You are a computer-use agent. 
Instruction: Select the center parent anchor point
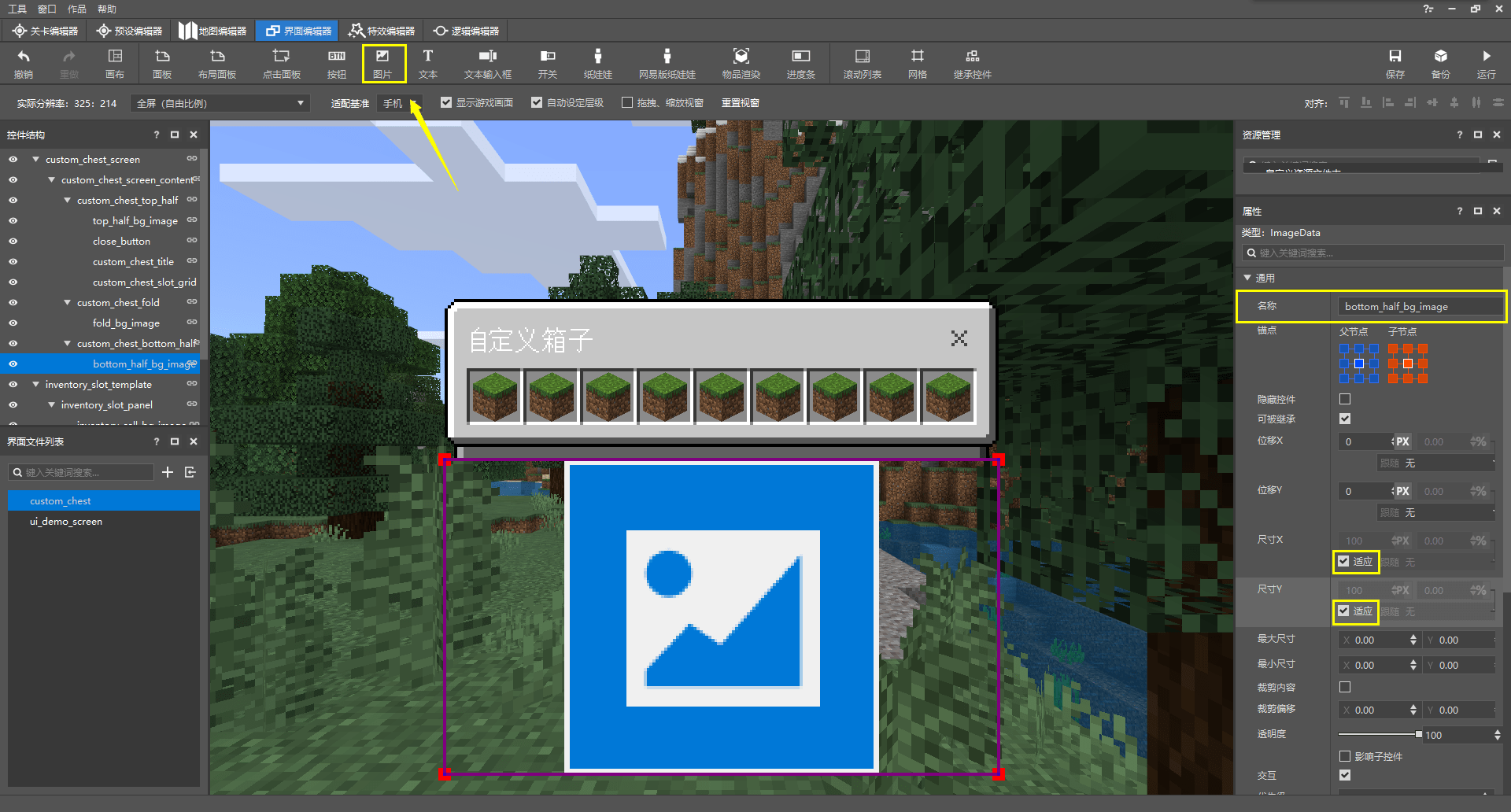(1359, 364)
